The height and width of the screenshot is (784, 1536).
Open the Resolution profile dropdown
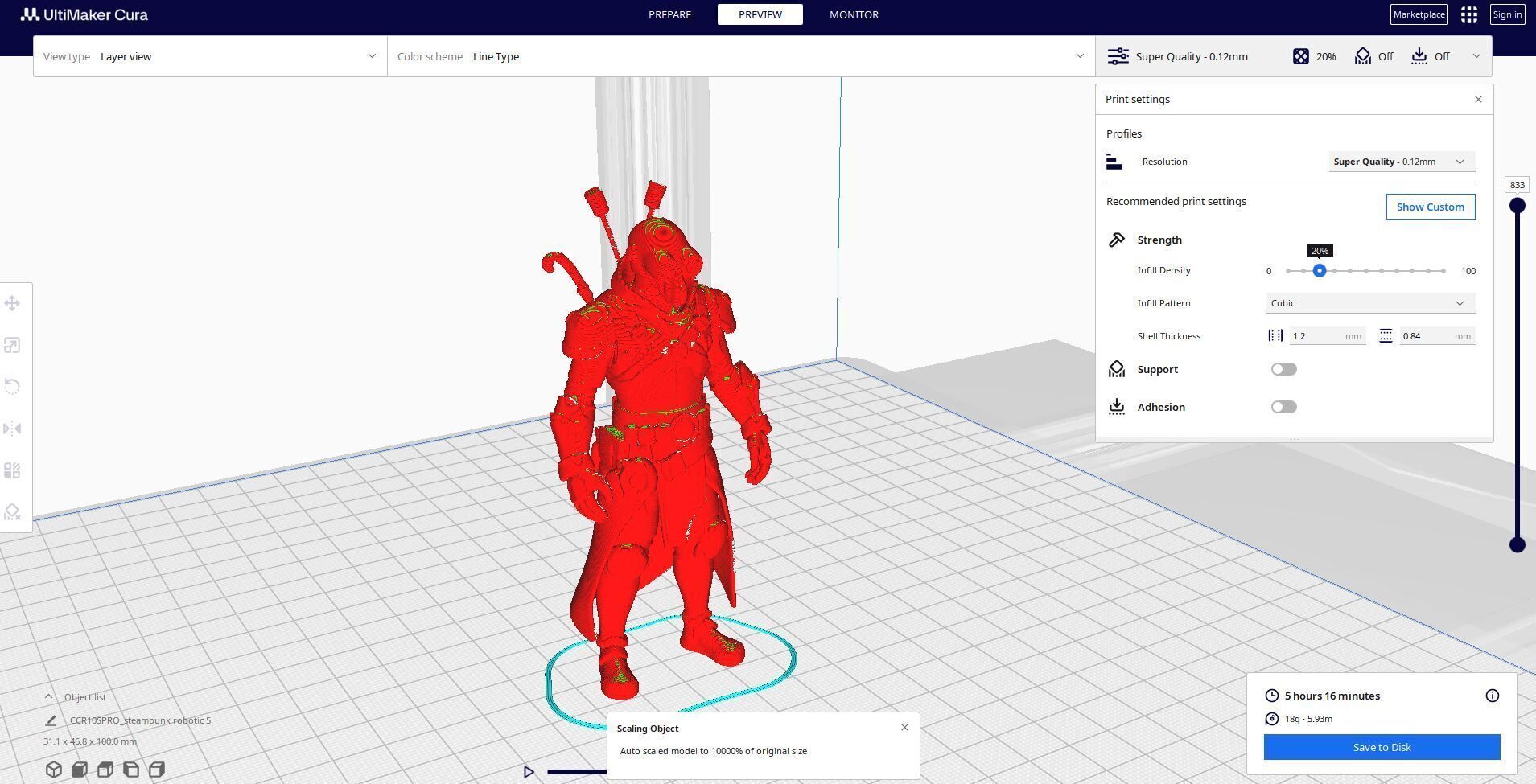point(1402,162)
